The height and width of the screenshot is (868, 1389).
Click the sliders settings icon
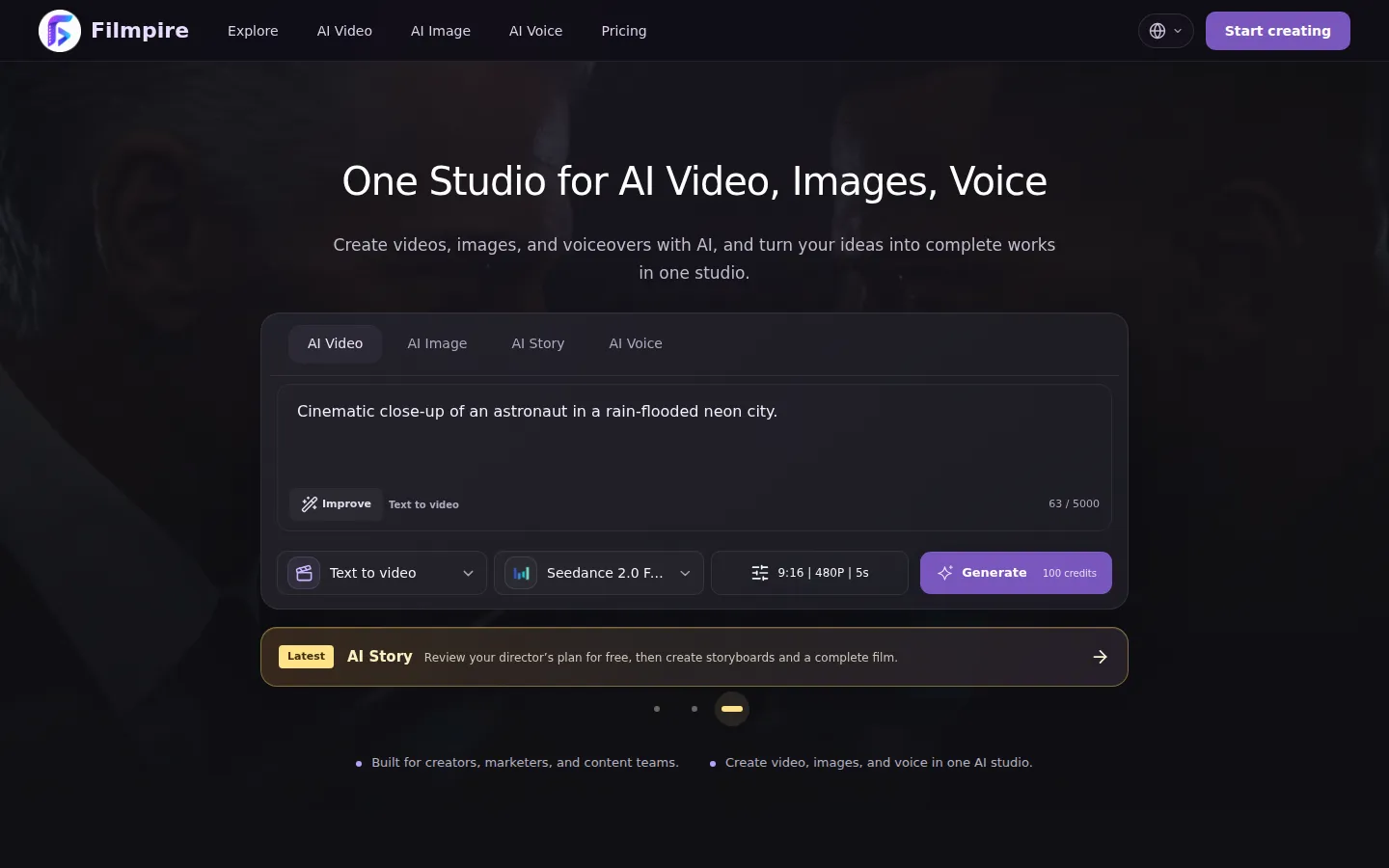(760, 573)
